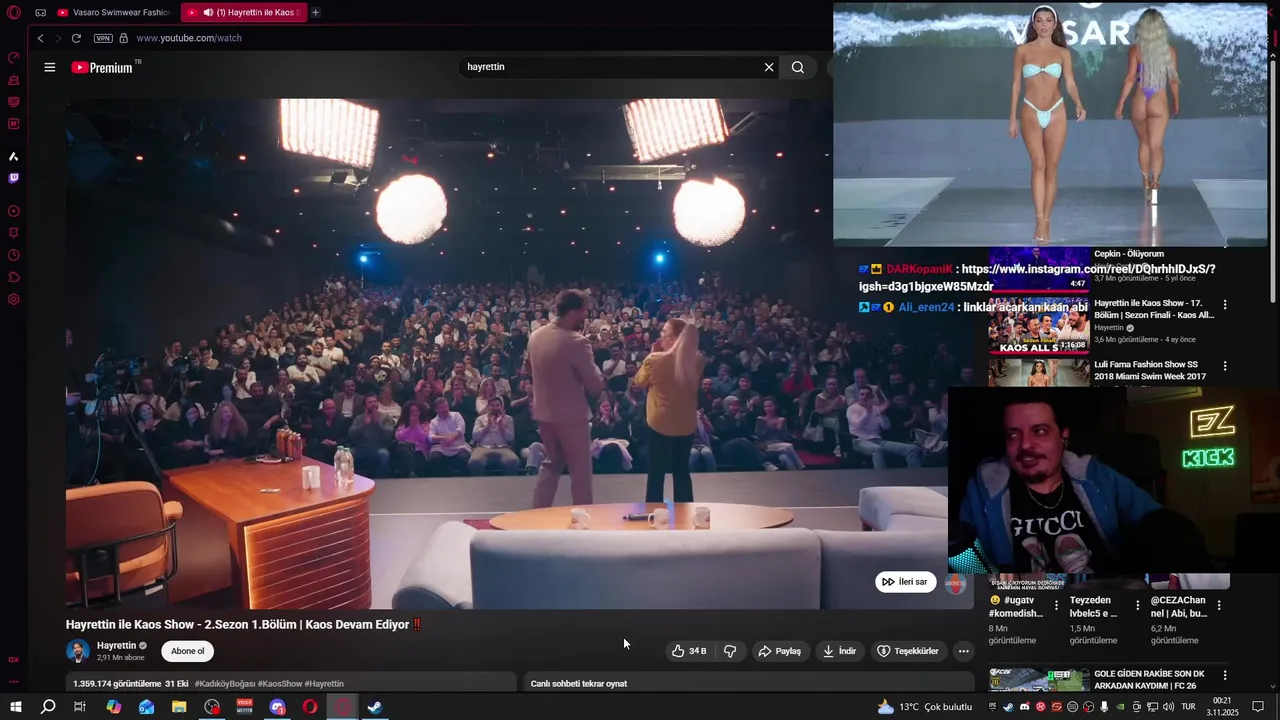Viewport: 1280px width, 720px height.
Task: Open File Explorer from taskbar
Action: (x=179, y=707)
